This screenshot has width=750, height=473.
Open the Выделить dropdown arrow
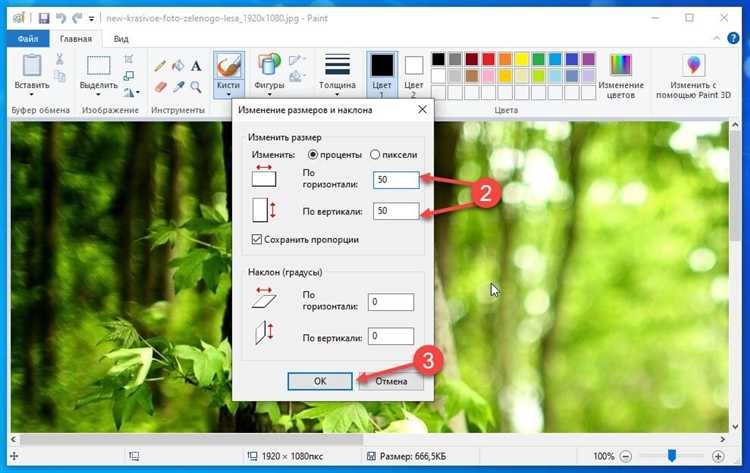98,94
